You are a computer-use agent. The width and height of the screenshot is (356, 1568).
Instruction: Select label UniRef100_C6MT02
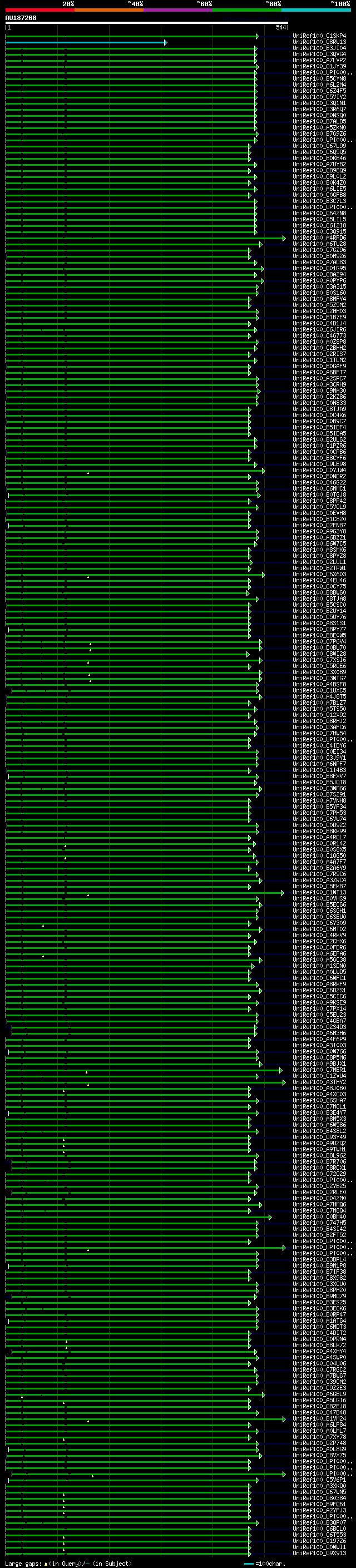point(319,929)
